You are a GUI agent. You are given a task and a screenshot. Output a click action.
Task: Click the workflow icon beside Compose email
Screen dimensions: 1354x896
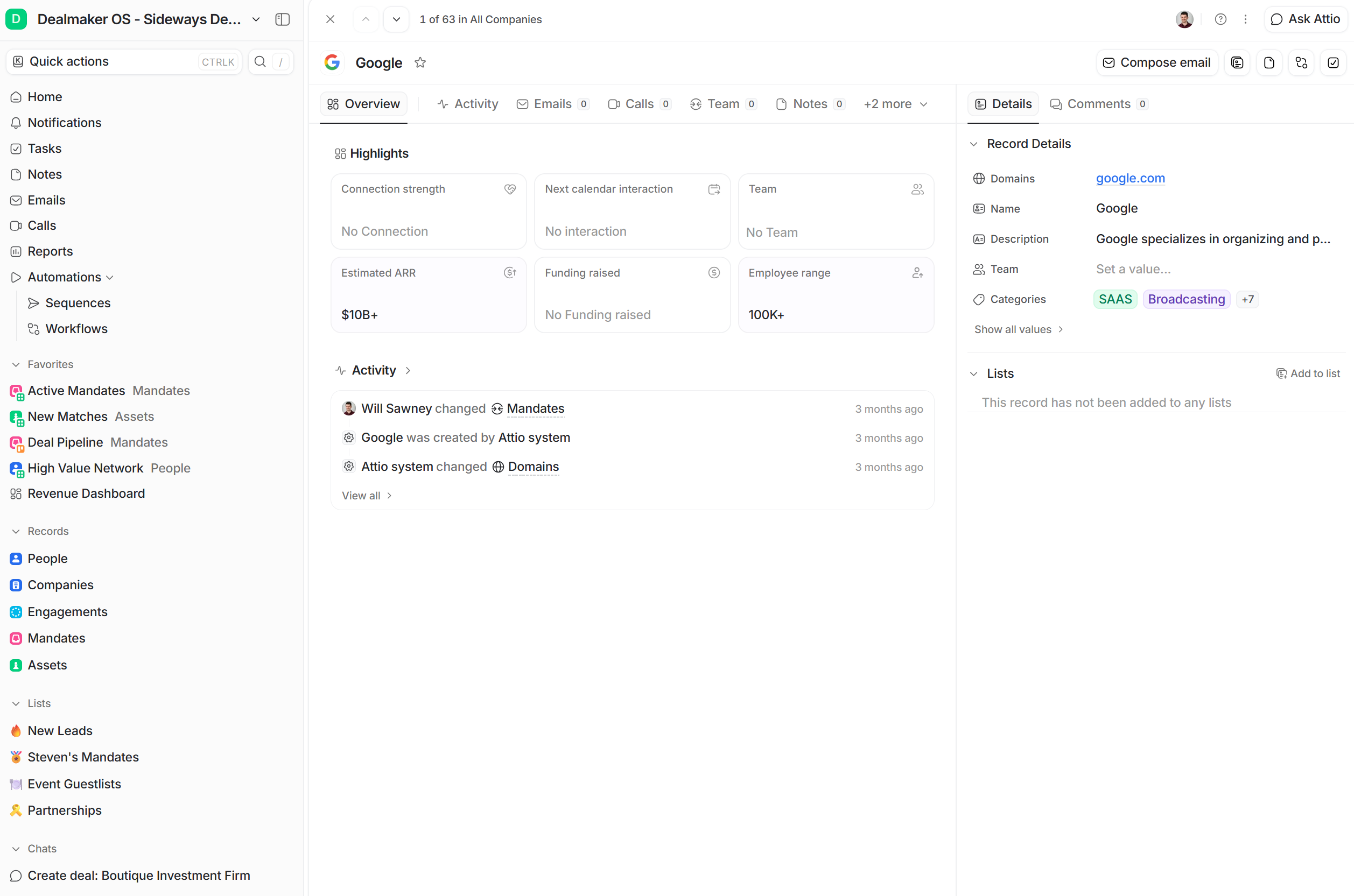point(1301,63)
